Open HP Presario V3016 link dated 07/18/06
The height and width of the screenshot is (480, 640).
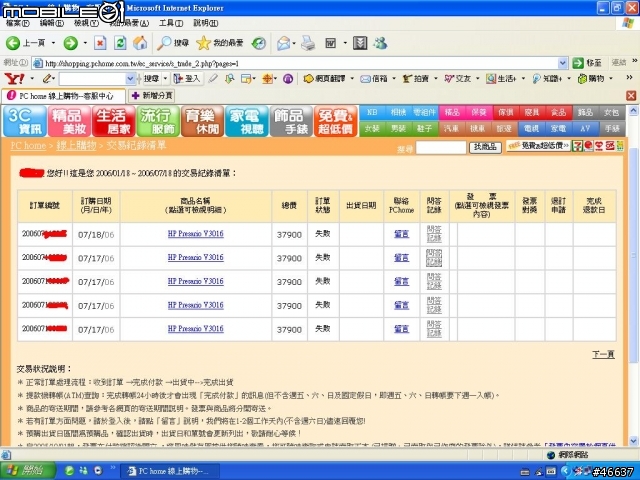196,234
